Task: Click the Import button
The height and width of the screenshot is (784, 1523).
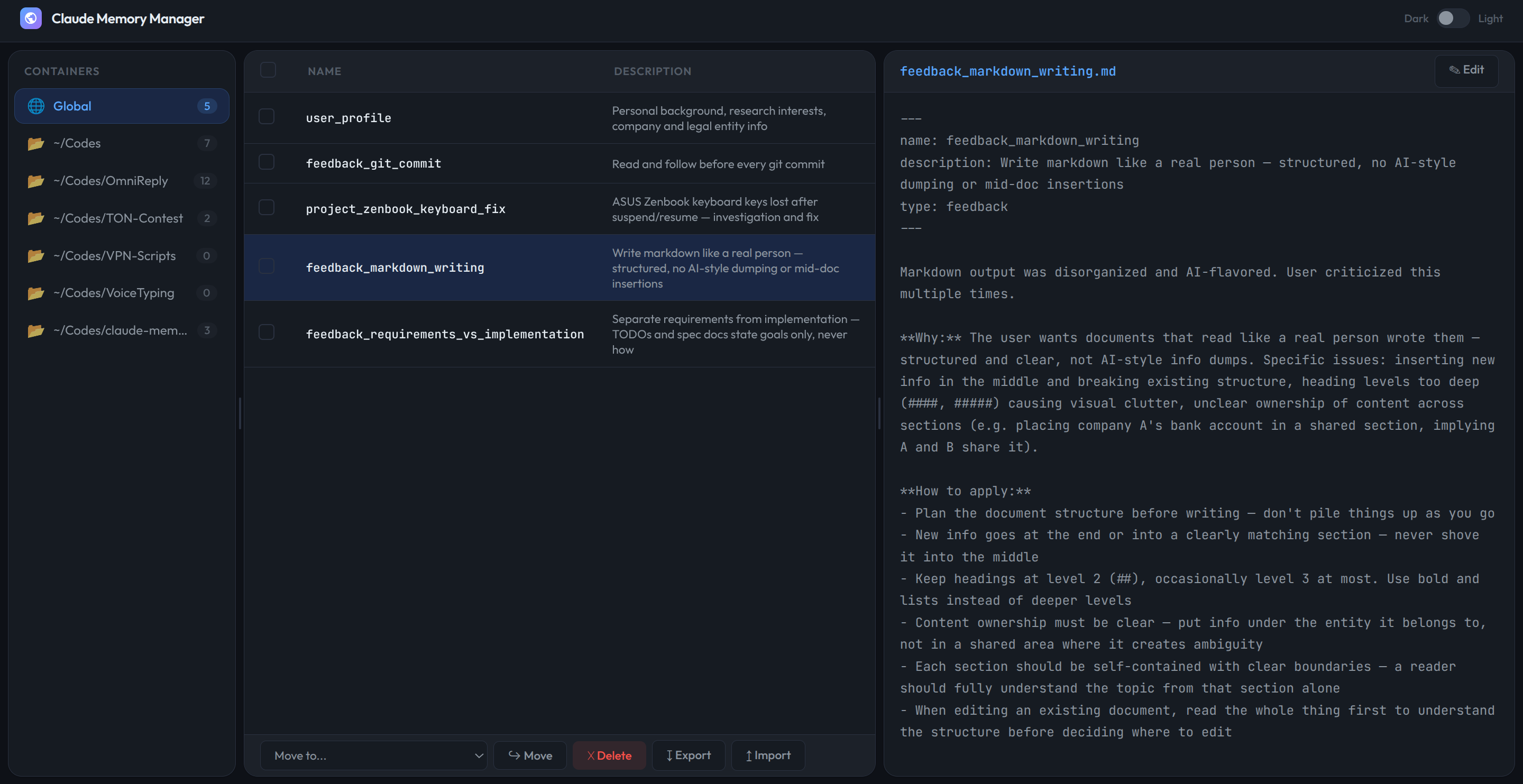Action: 767,755
